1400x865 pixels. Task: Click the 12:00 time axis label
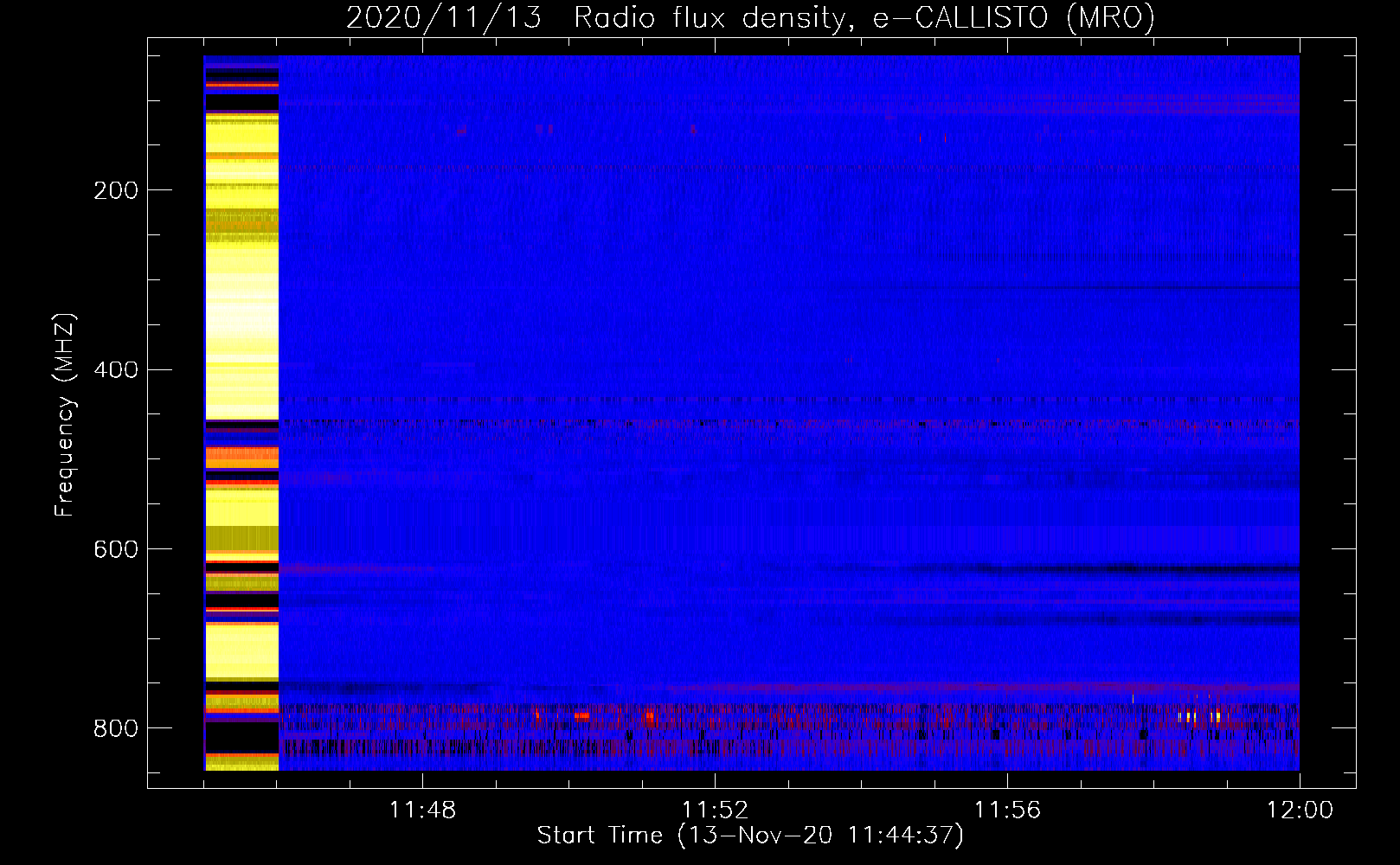pos(1300,811)
